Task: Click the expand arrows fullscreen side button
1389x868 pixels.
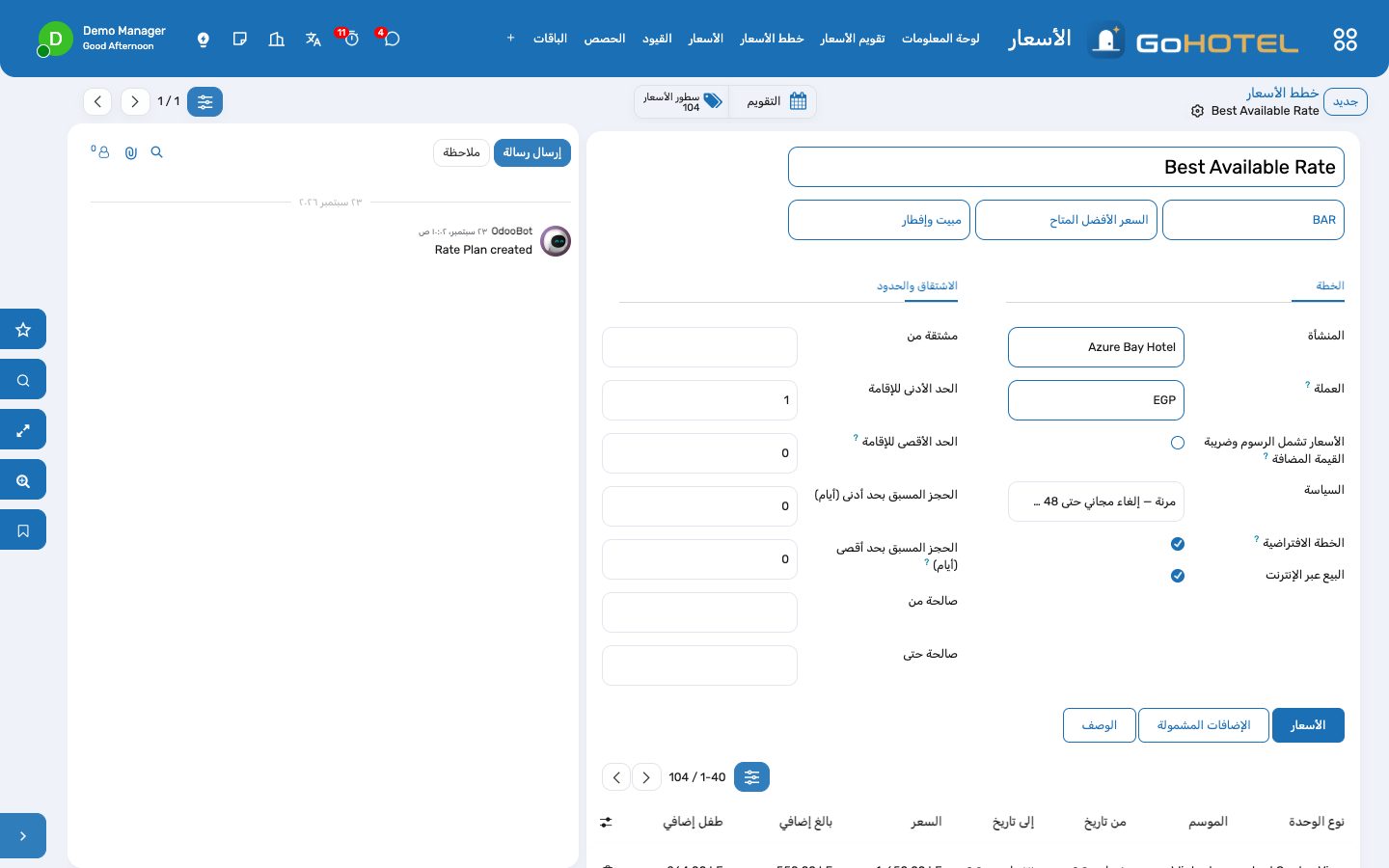Action: [x=23, y=429]
